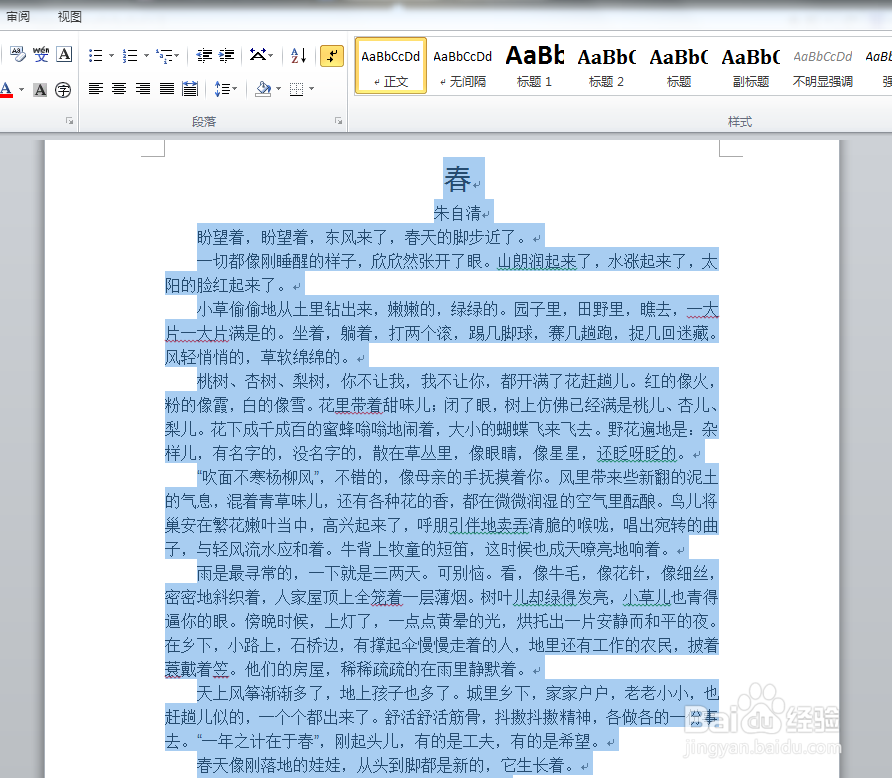Apply the justify alignment icon
This screenshot has height=778, width=892.
pyautogui.click(x=165, y=88)
